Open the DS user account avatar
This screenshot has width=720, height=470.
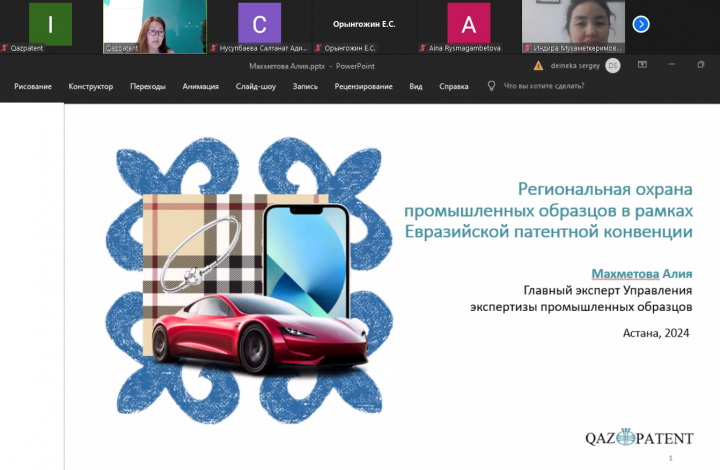[x=612, y=66]
